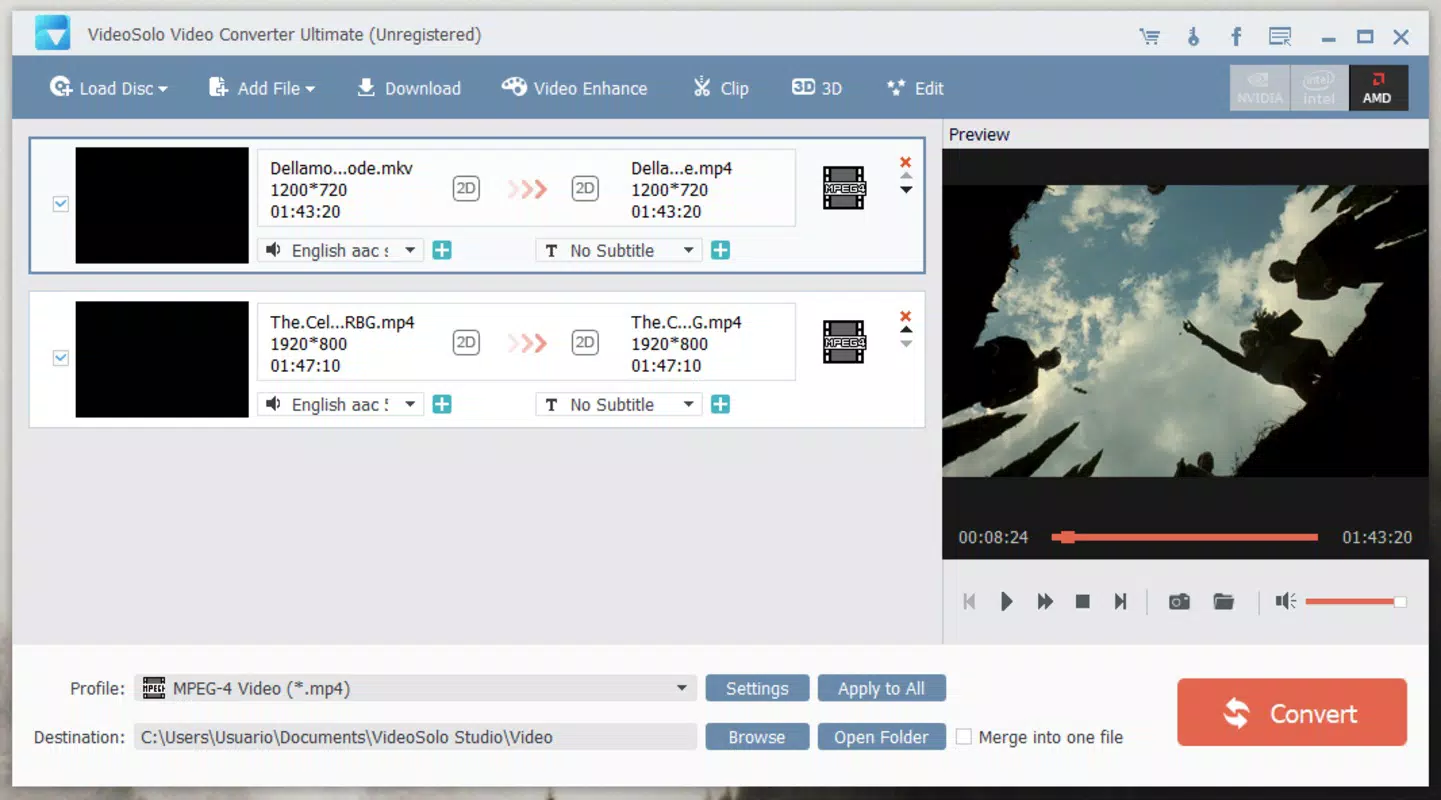Skip to next item in preview

[1121, 601]
